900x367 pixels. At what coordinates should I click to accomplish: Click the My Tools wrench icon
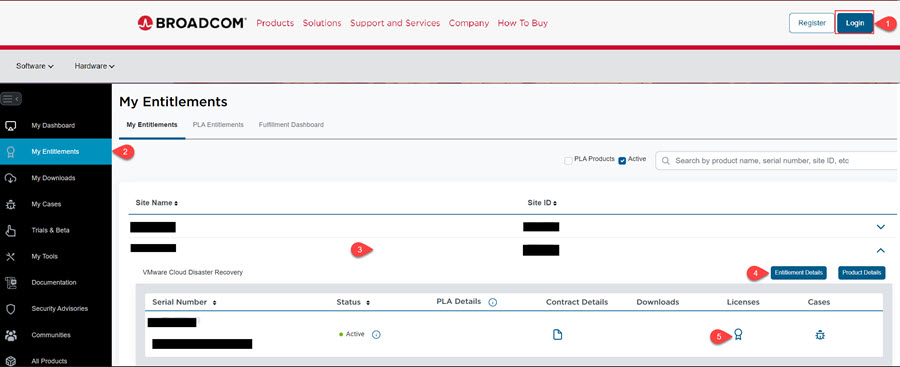click(10, 256)
